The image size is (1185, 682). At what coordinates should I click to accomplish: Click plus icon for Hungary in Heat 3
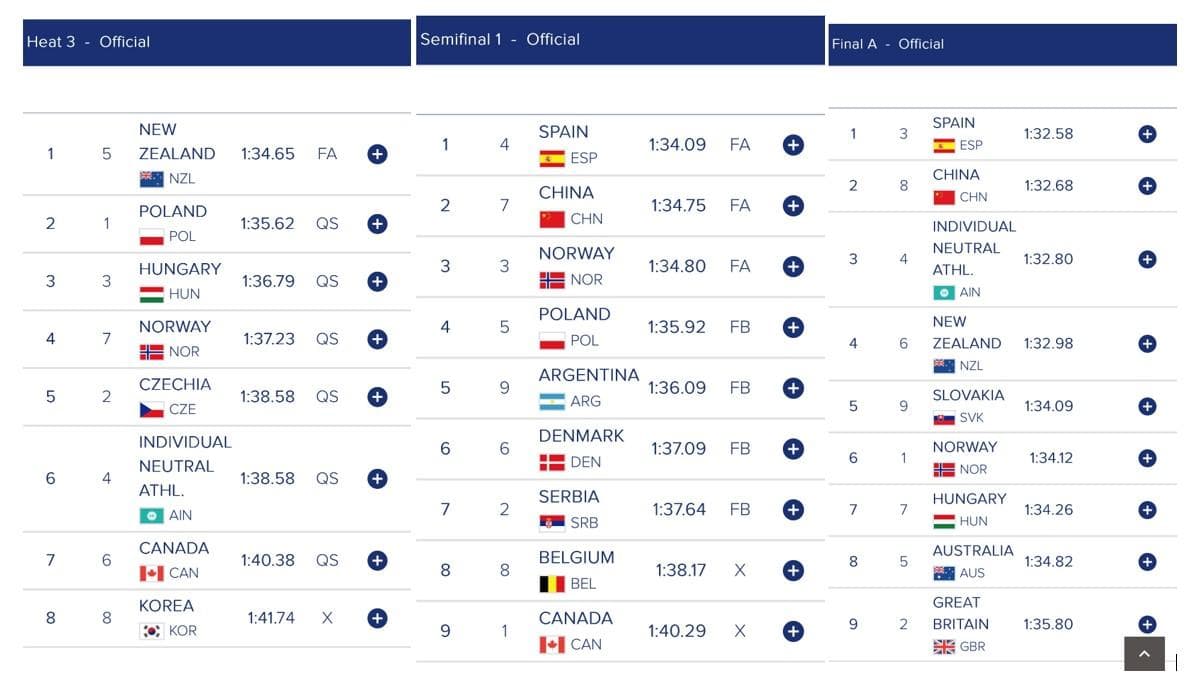pos(377,281)
